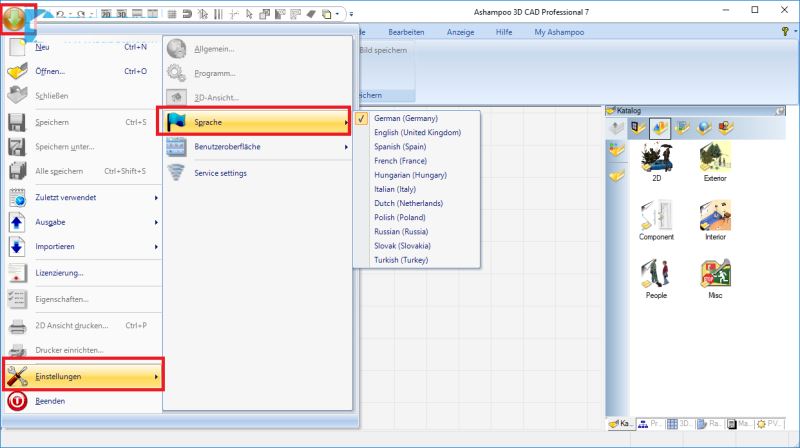The height and width of the screenshot is (448, 800).
Task: Select the globe catalog folder icon
Action: (x=704, y=128)
